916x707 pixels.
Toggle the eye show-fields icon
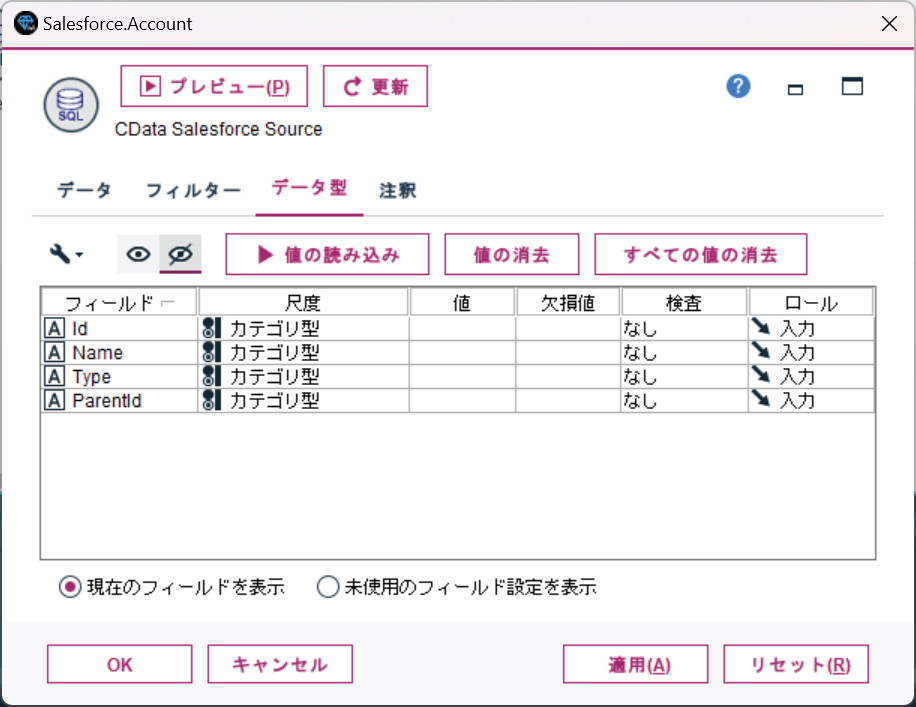(138, 255)
